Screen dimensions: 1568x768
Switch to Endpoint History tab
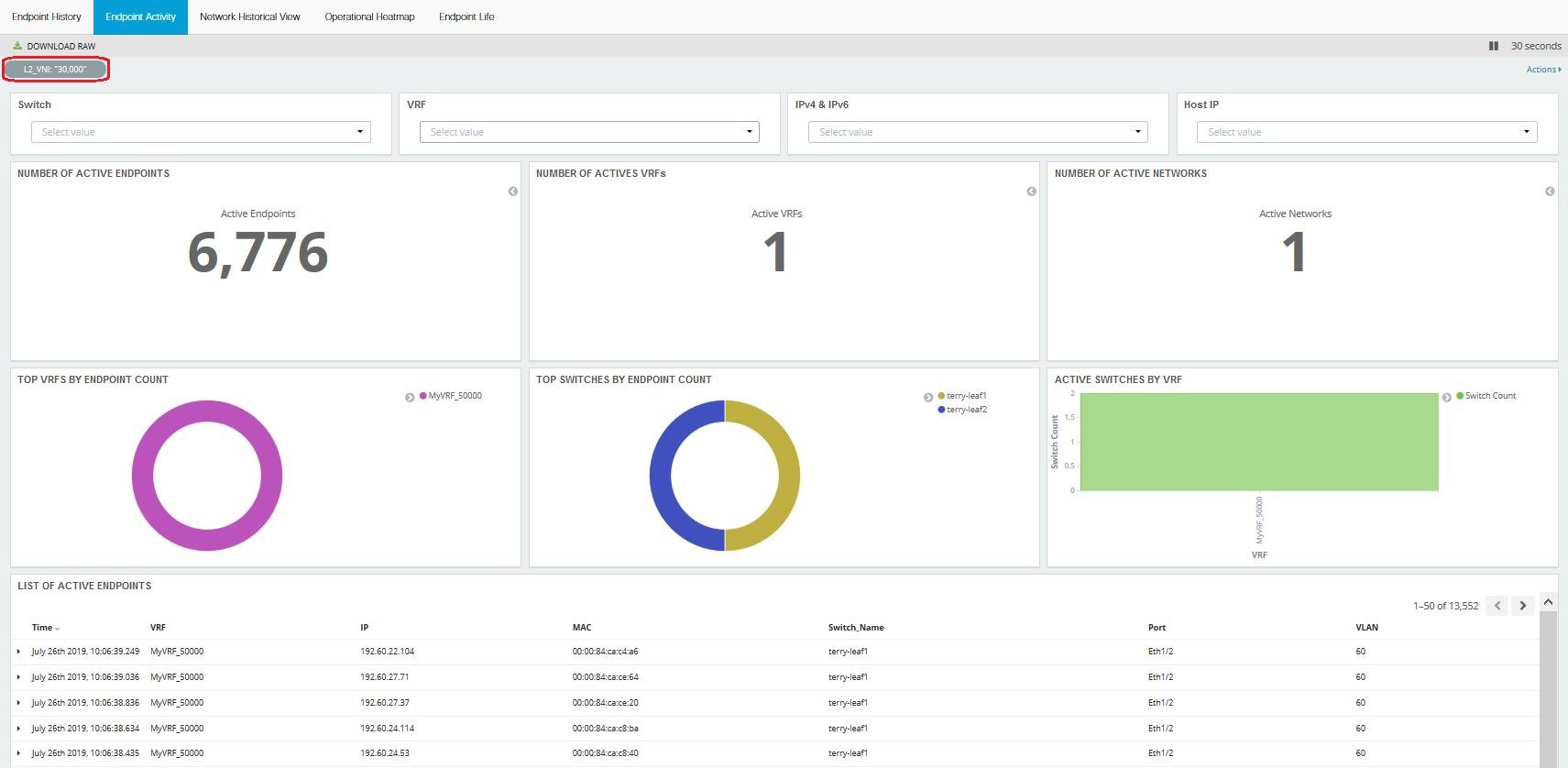[47, 16]
